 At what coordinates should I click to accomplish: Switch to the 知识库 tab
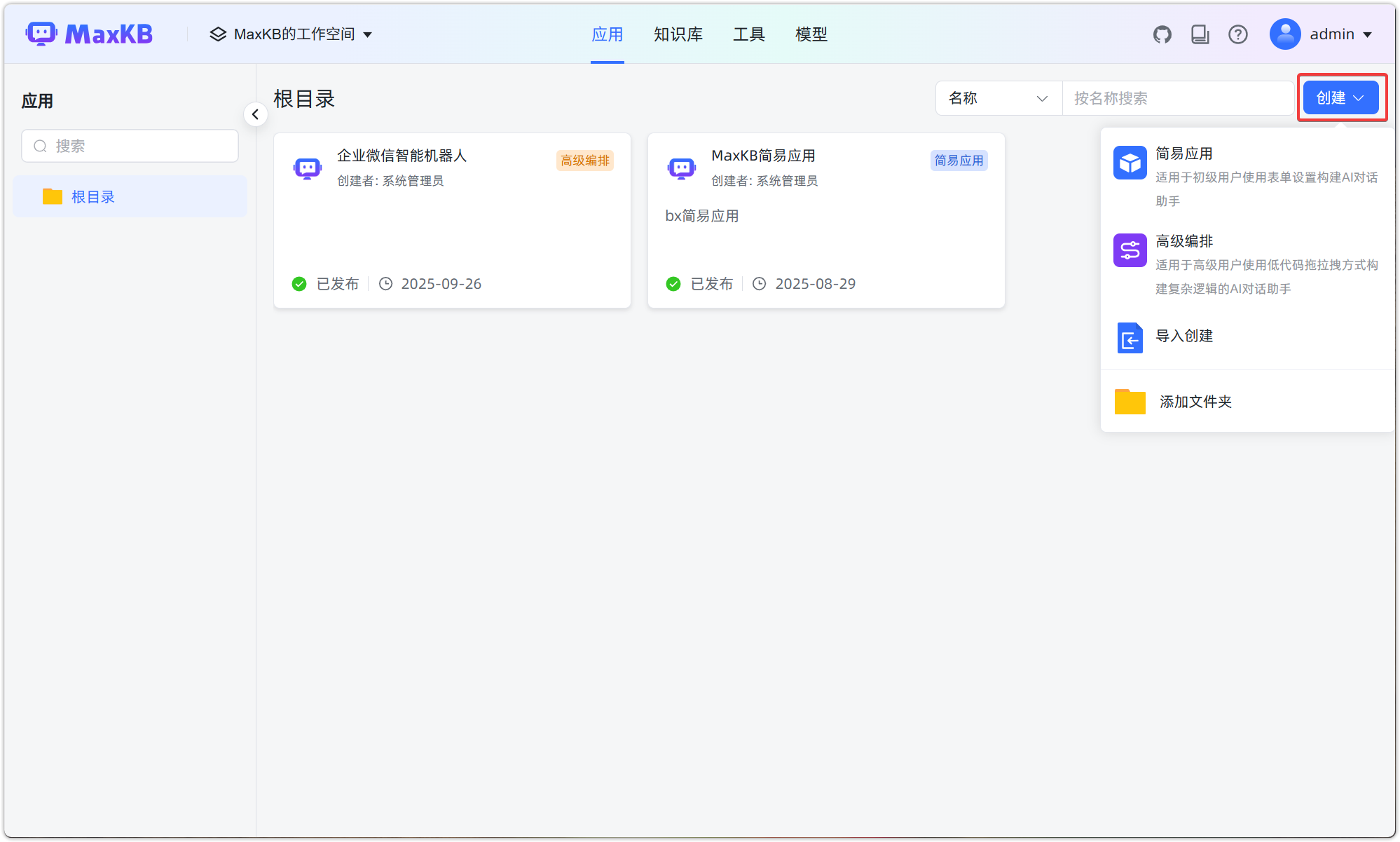[678, 34]
